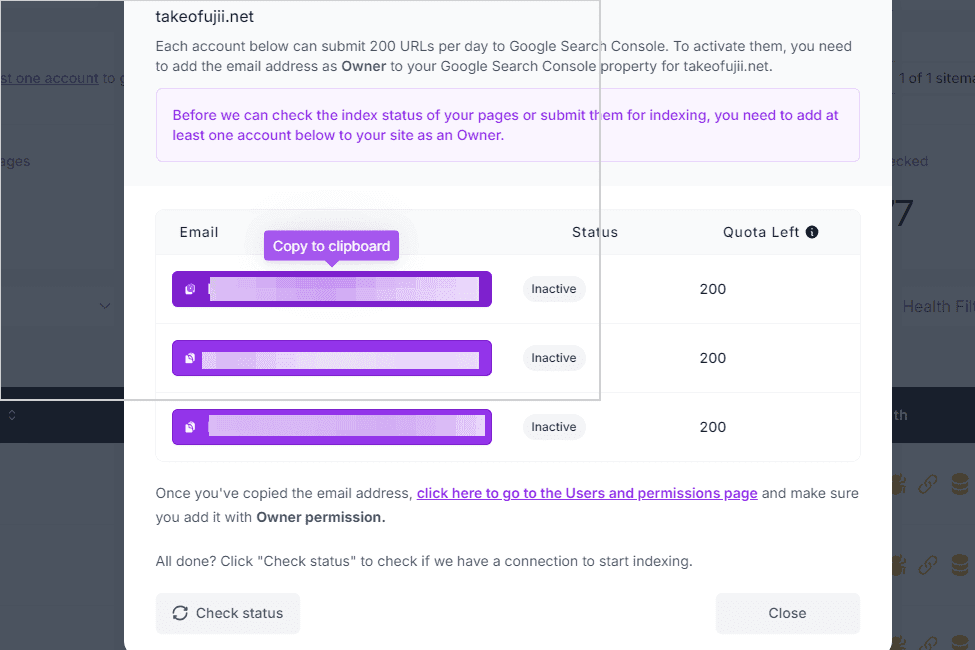Click the Quota Left info icon
This screenshot has width=975, height=650.
pos(811,232)
